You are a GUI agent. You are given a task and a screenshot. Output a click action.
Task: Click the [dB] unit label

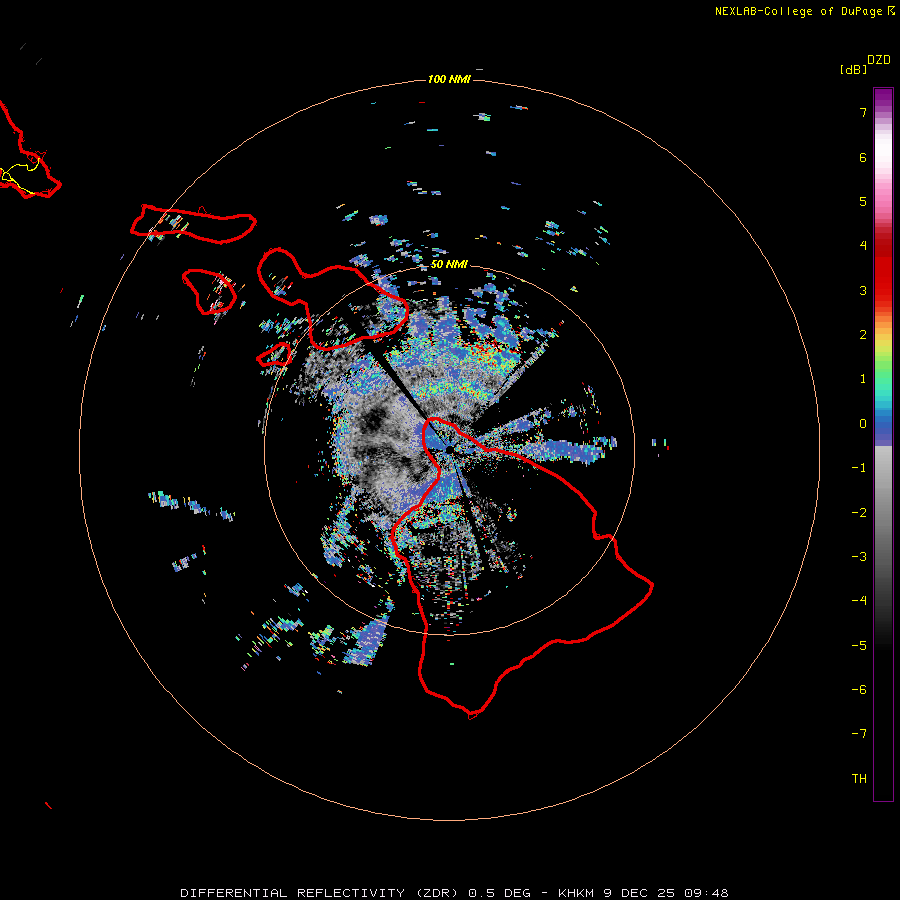coord(853,69)
